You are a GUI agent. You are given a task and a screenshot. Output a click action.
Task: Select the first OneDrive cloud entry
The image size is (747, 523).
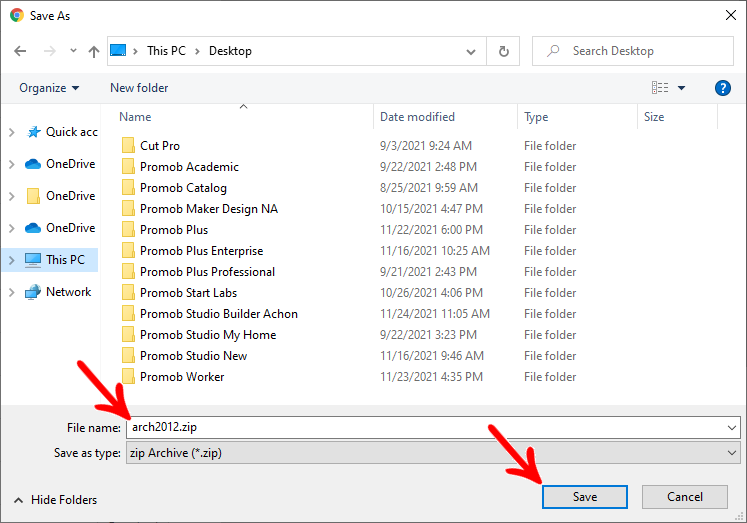pos(60,164)
